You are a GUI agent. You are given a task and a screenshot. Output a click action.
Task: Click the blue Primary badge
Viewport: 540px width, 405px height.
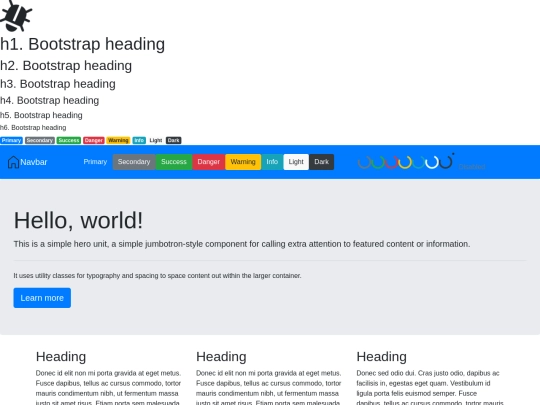click(11, 141)
